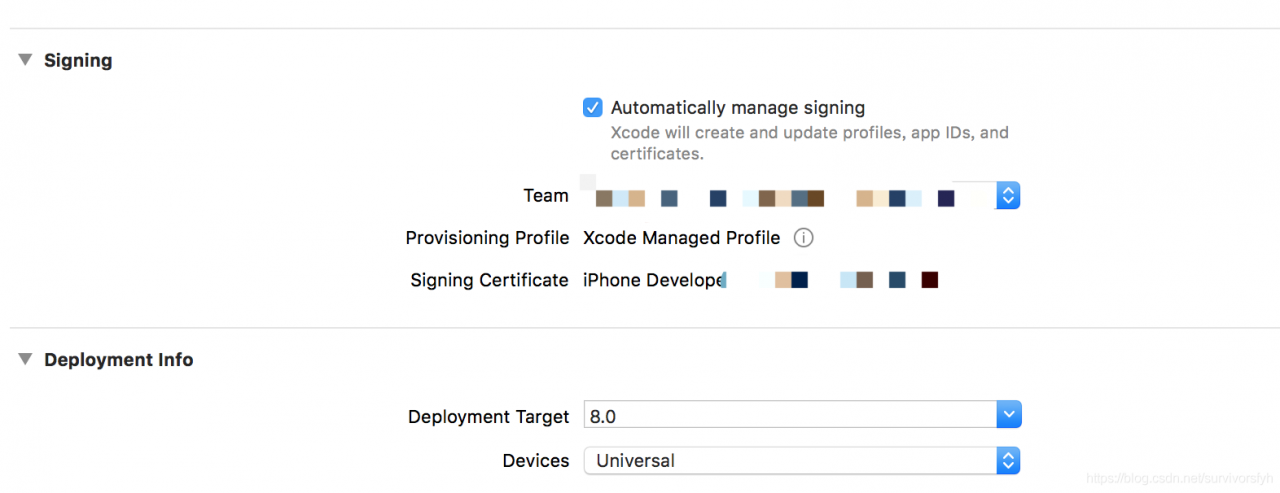Click the Provisioning Profile info icon
Image resolution: width=1280 pixels, height=493 pixels.
803,238
